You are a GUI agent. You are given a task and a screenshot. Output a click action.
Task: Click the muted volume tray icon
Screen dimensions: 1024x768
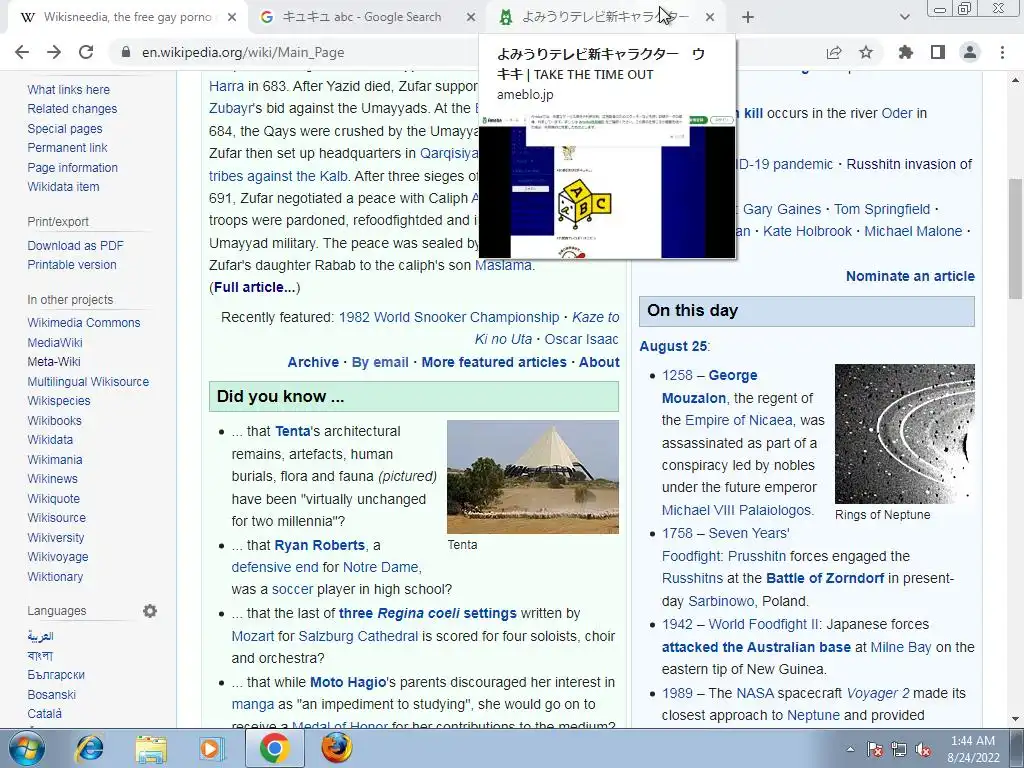(923, 749)
